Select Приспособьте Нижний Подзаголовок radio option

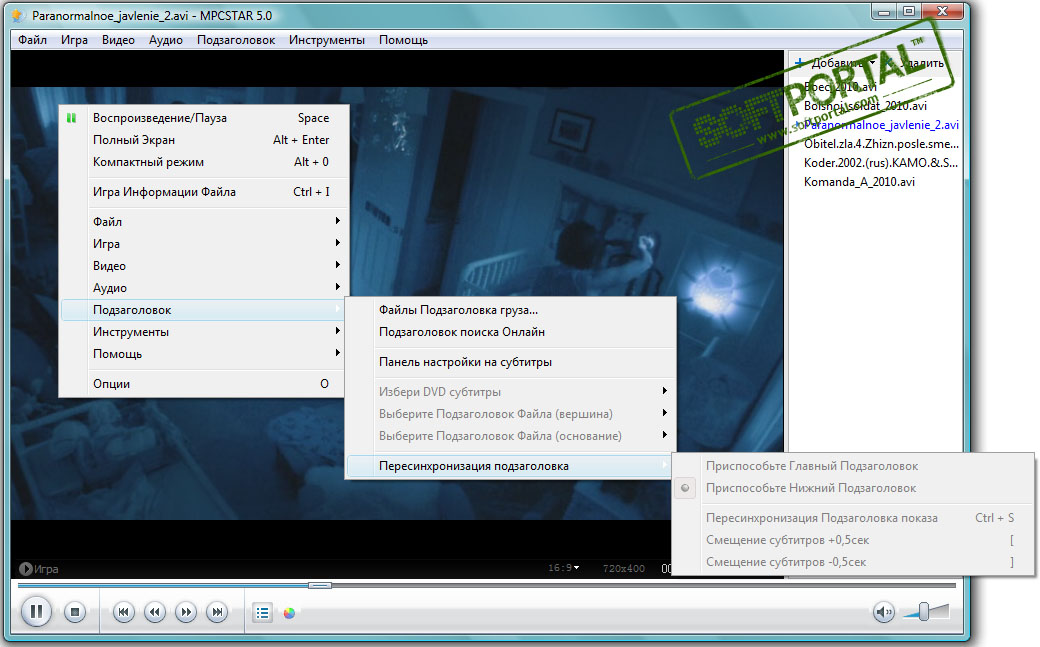[853, 488]
